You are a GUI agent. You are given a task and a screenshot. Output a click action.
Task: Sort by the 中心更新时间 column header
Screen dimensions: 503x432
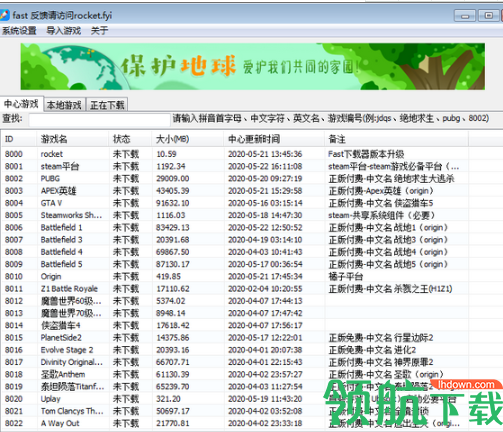point(274,139)
